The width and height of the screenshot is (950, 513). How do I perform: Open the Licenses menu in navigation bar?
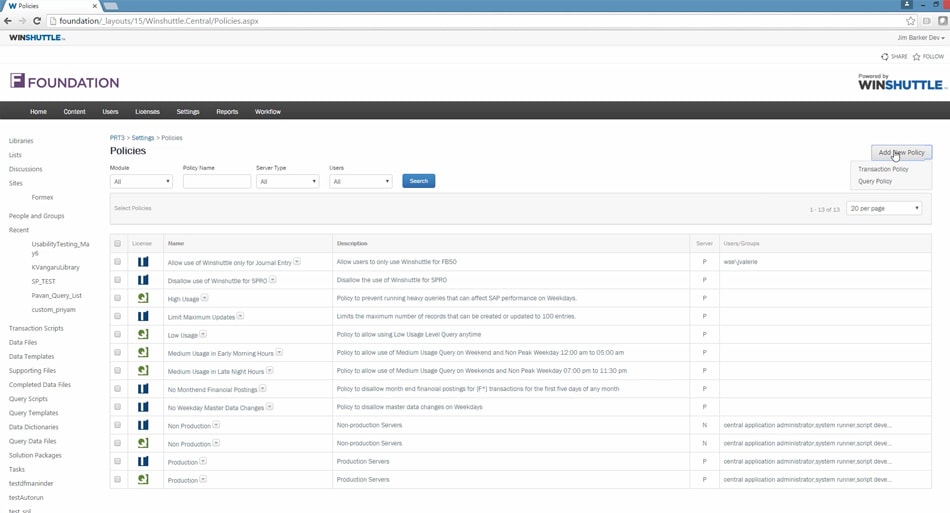pos(147,112)
